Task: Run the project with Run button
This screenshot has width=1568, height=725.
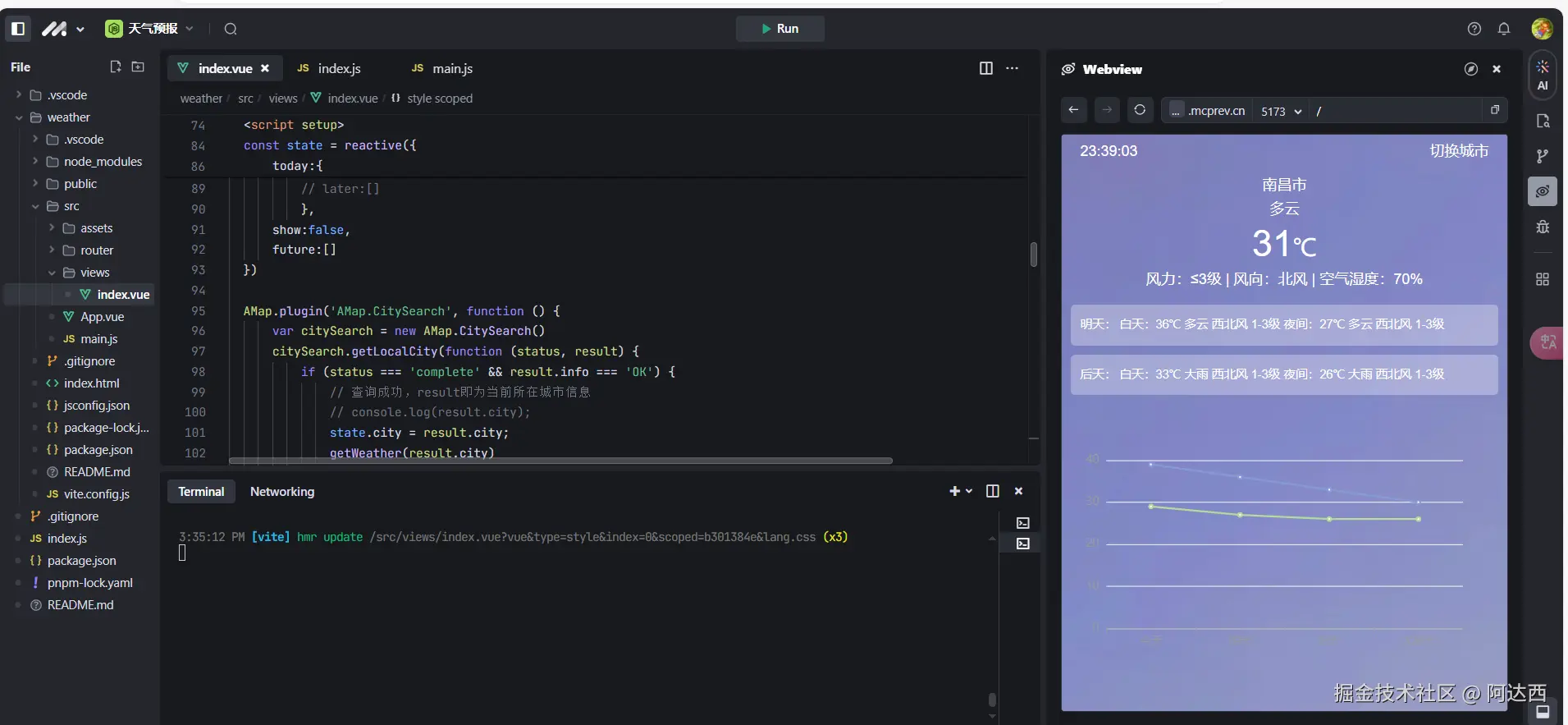Action: point(779,29)
